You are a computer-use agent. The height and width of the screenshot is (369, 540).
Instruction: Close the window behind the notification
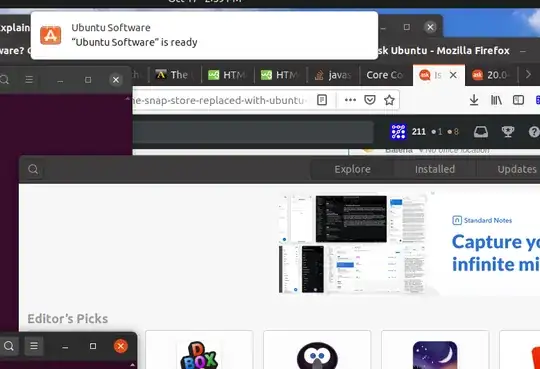[430, 27]
